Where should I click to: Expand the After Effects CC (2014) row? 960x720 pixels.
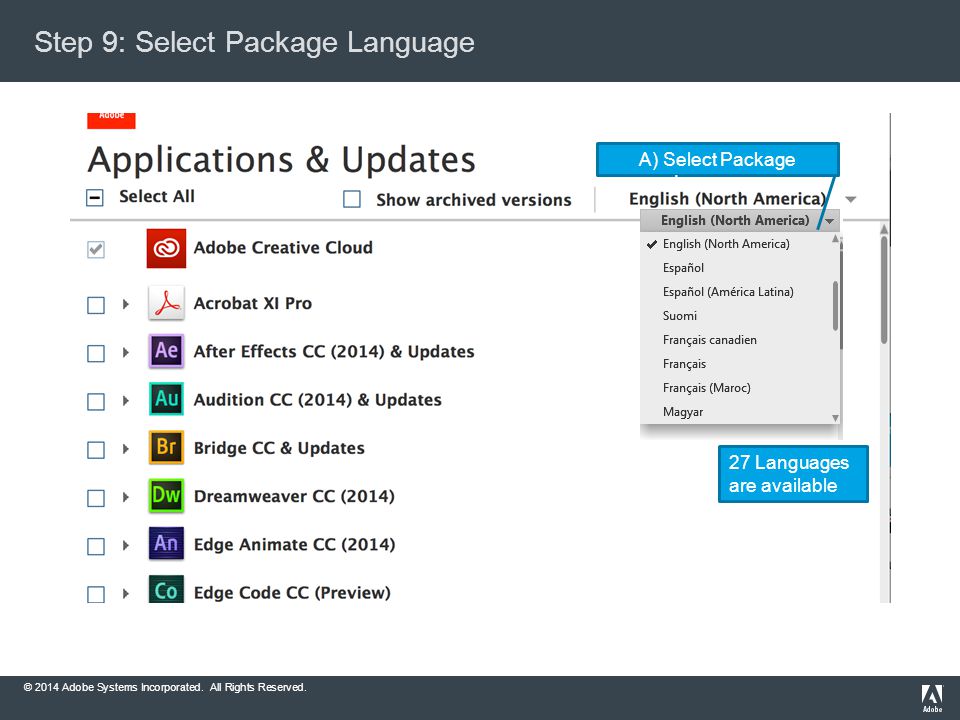click(x=126, y=352)
